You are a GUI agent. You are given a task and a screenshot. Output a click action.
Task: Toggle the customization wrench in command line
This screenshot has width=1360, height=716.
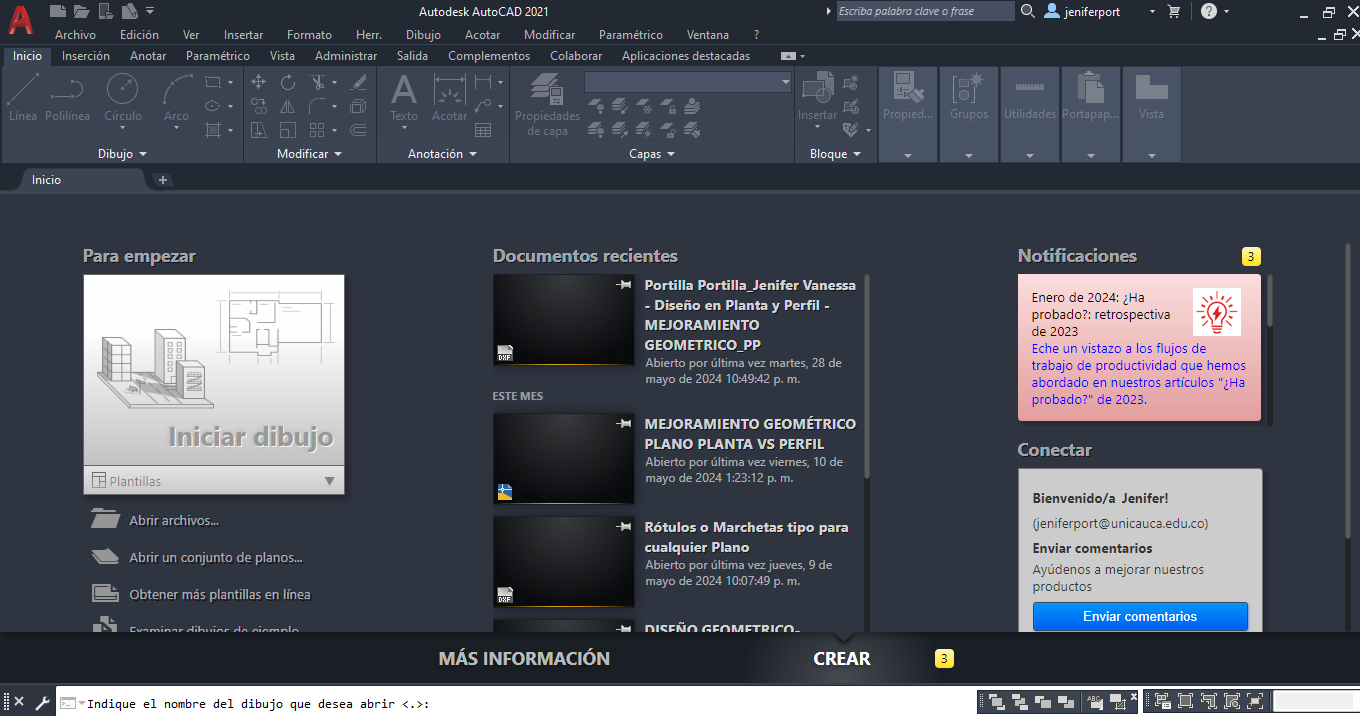[42, 701]
